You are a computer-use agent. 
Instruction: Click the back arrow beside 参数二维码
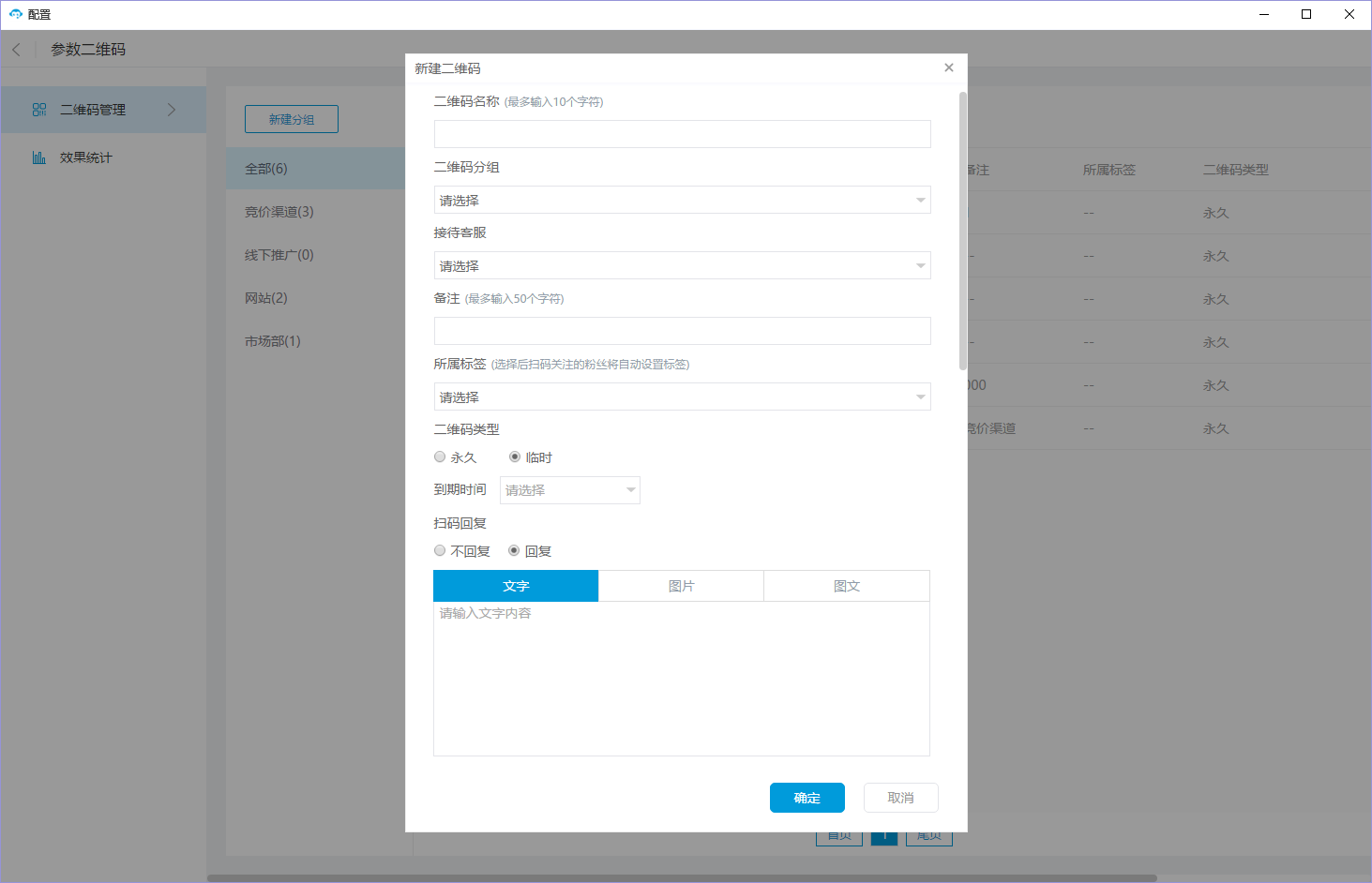(16, 50)
